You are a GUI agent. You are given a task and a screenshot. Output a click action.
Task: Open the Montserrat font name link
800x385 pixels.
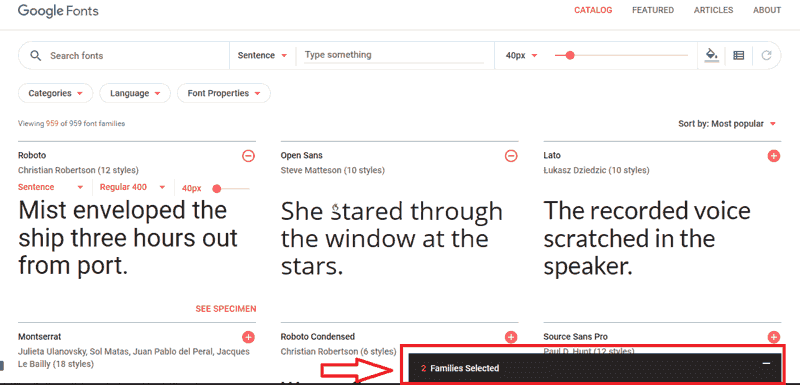(40, 337)
